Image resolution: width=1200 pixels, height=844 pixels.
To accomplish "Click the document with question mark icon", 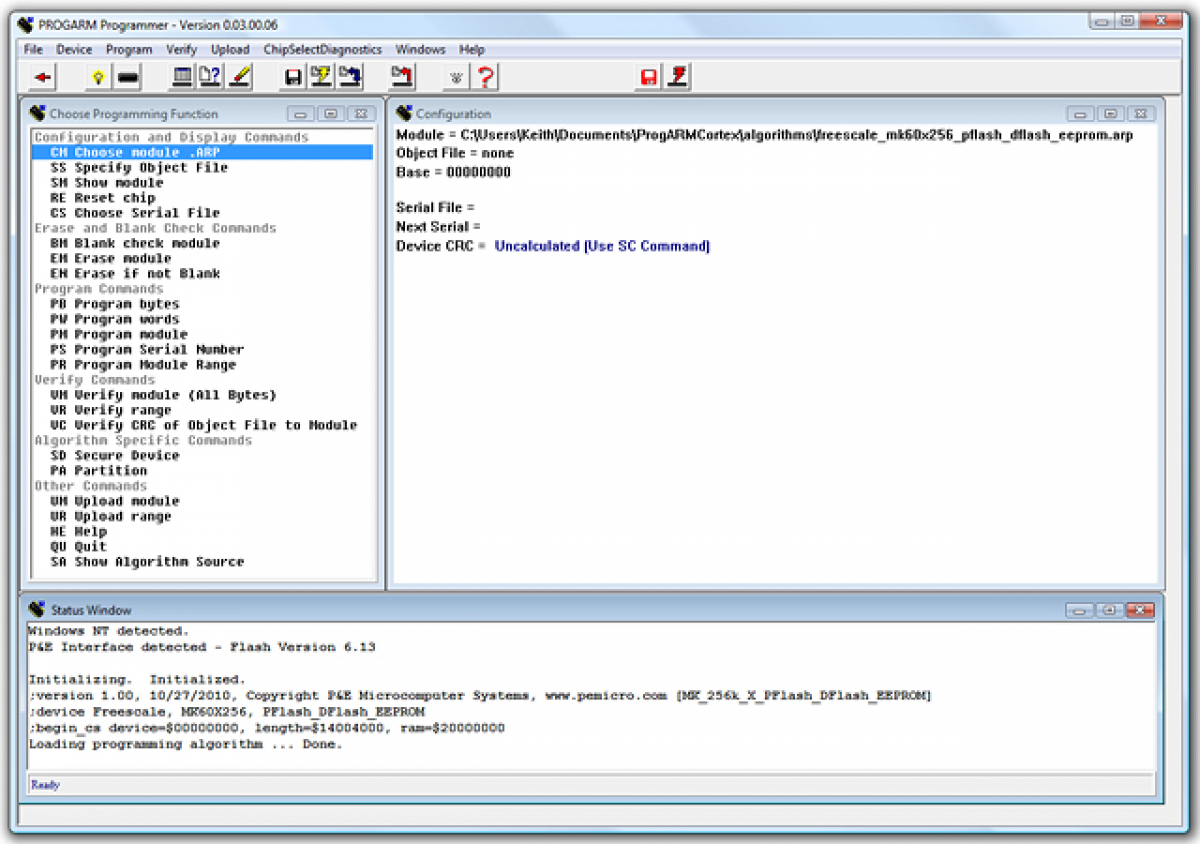I will (210, 77).
